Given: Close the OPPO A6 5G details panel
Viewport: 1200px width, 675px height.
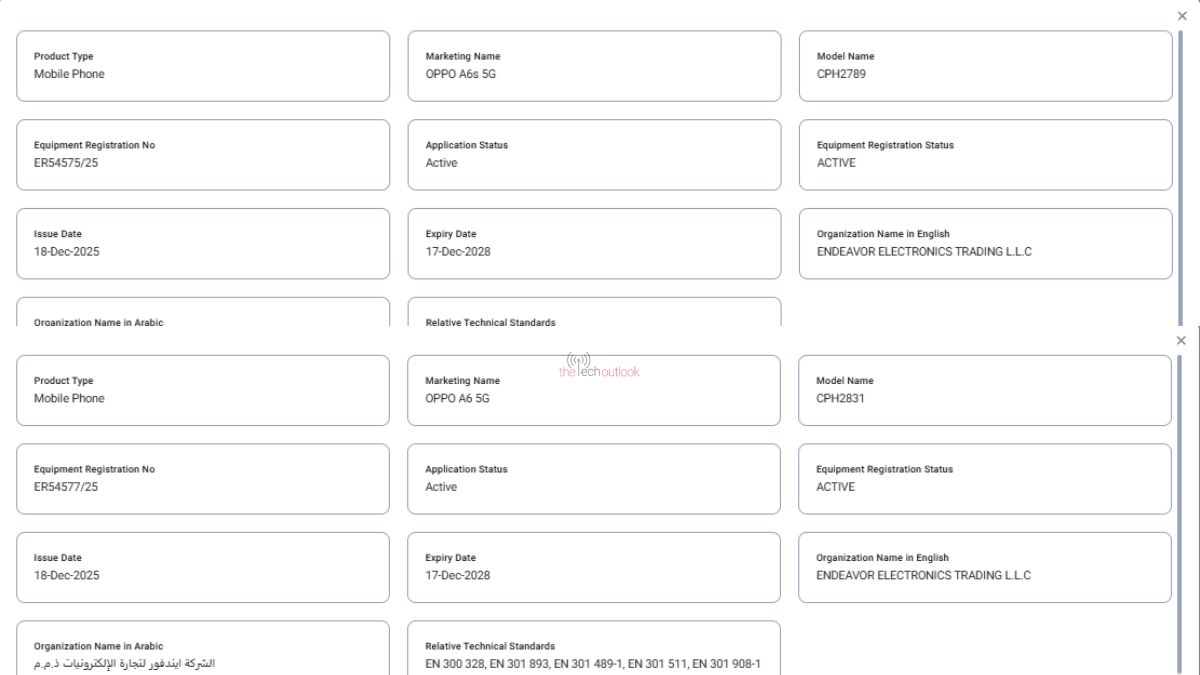Looking at the screenshot, I should pyautogui.click(x=1181, y=341).
